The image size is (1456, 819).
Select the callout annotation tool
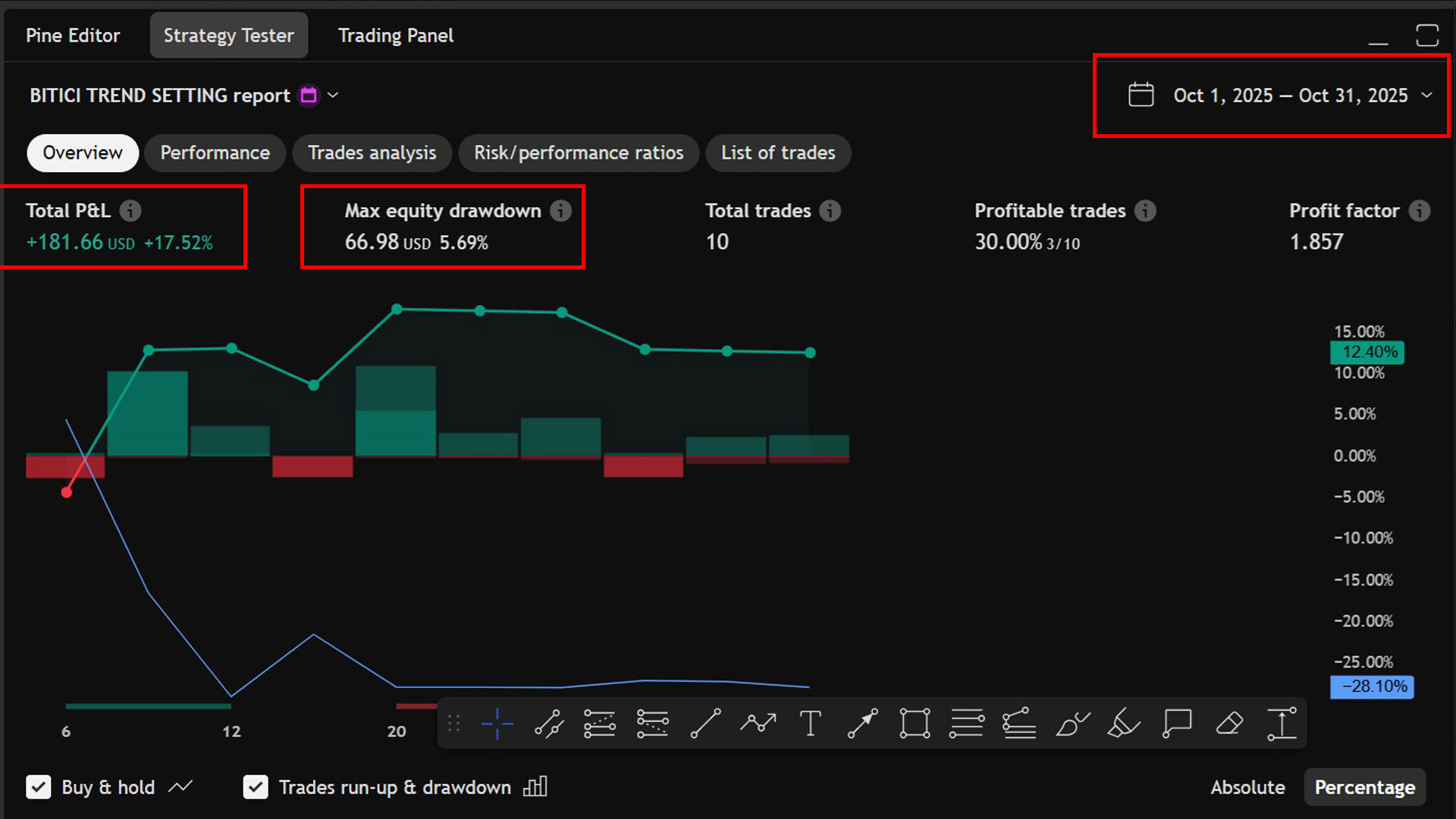click(1176, 723)
